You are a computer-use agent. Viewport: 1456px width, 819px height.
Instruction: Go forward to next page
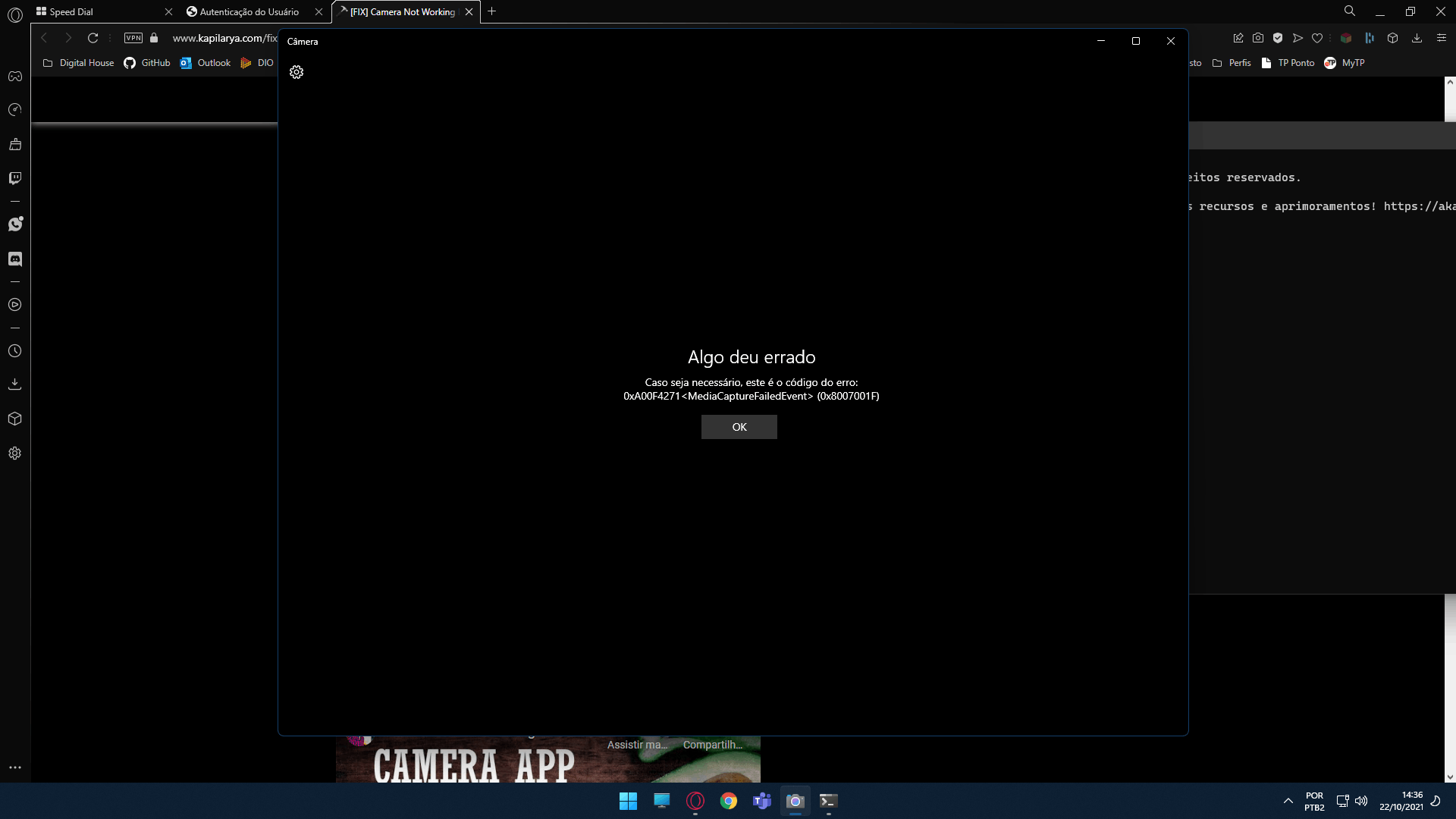click(x=68, y=38)
